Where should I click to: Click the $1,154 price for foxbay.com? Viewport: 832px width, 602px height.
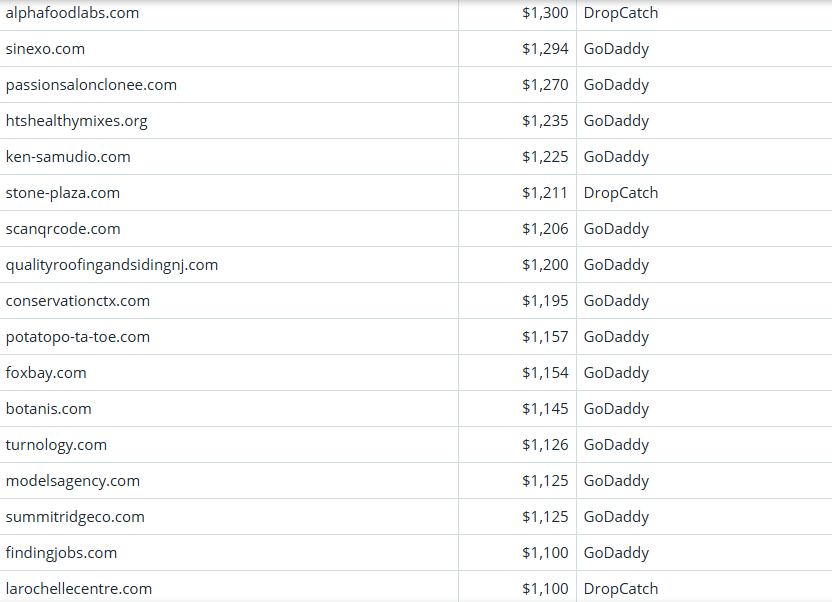[x=545, y=373]
